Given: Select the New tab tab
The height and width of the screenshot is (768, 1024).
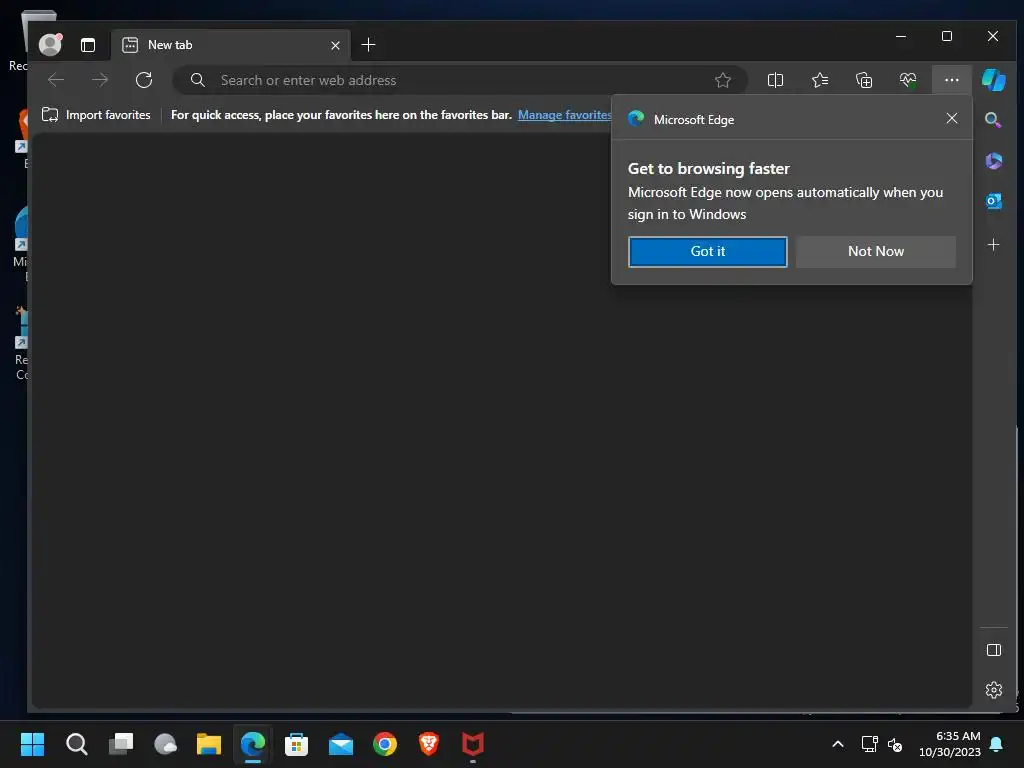Looking at the screenshot, I should tap(230, 45).
